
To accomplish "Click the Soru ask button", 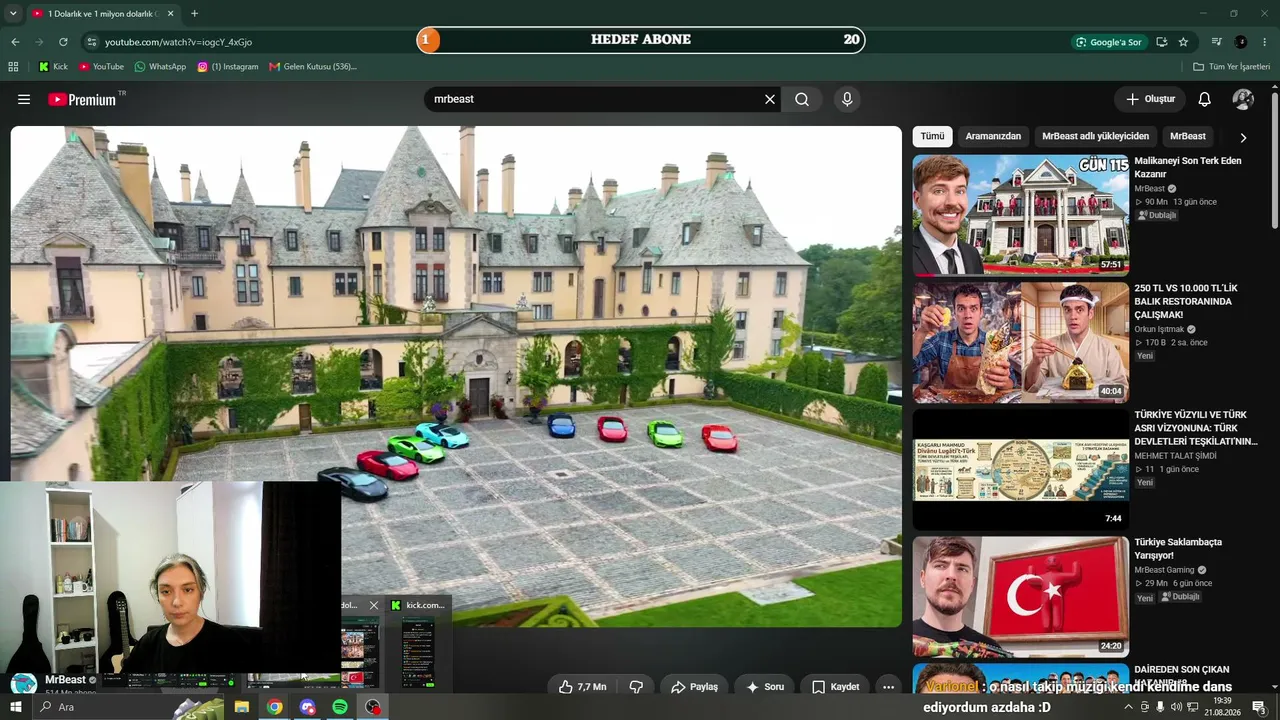I will [x=765, y=687].
